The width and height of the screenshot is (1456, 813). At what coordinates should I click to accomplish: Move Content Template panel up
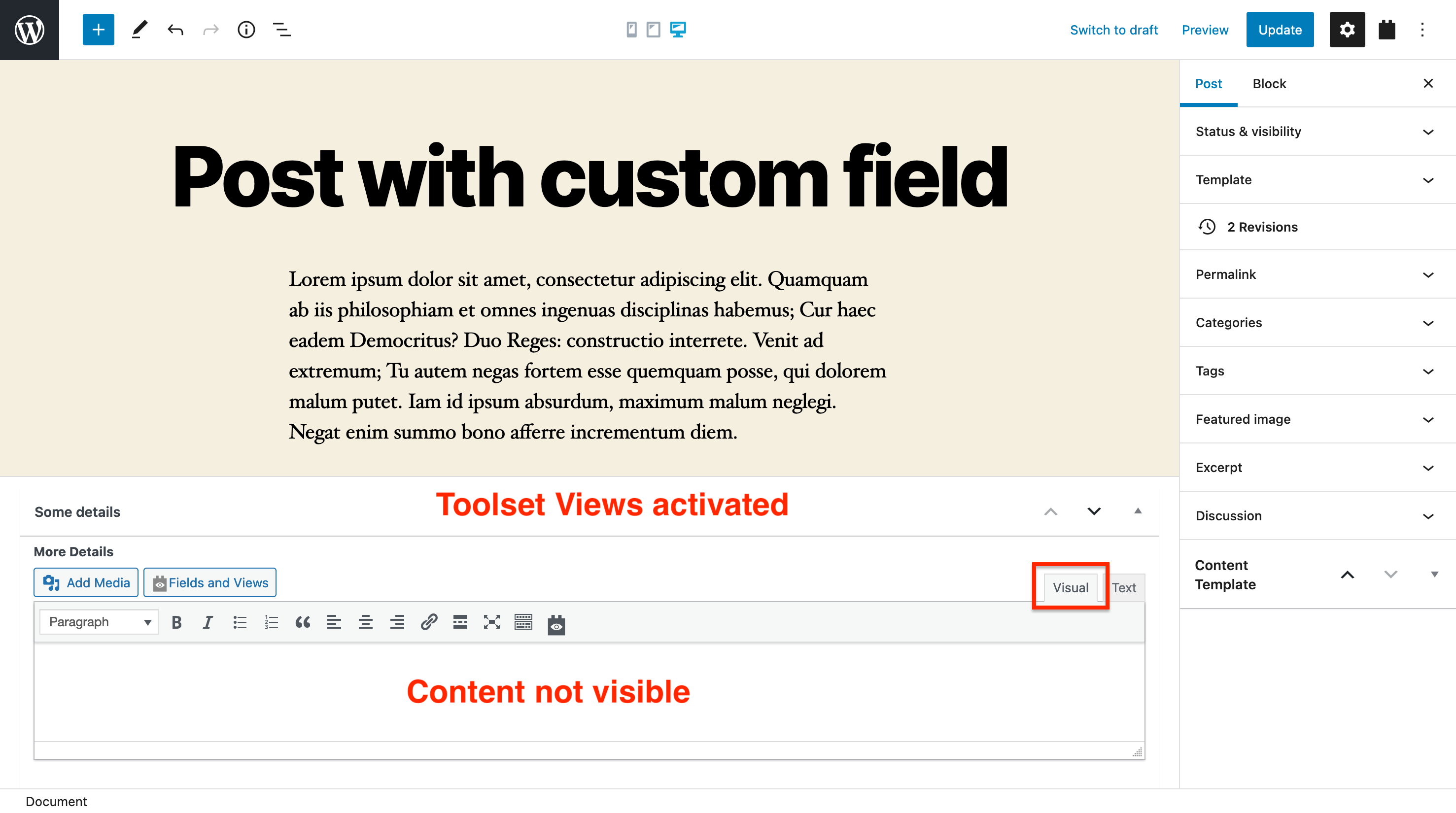tap(1348, 575)
